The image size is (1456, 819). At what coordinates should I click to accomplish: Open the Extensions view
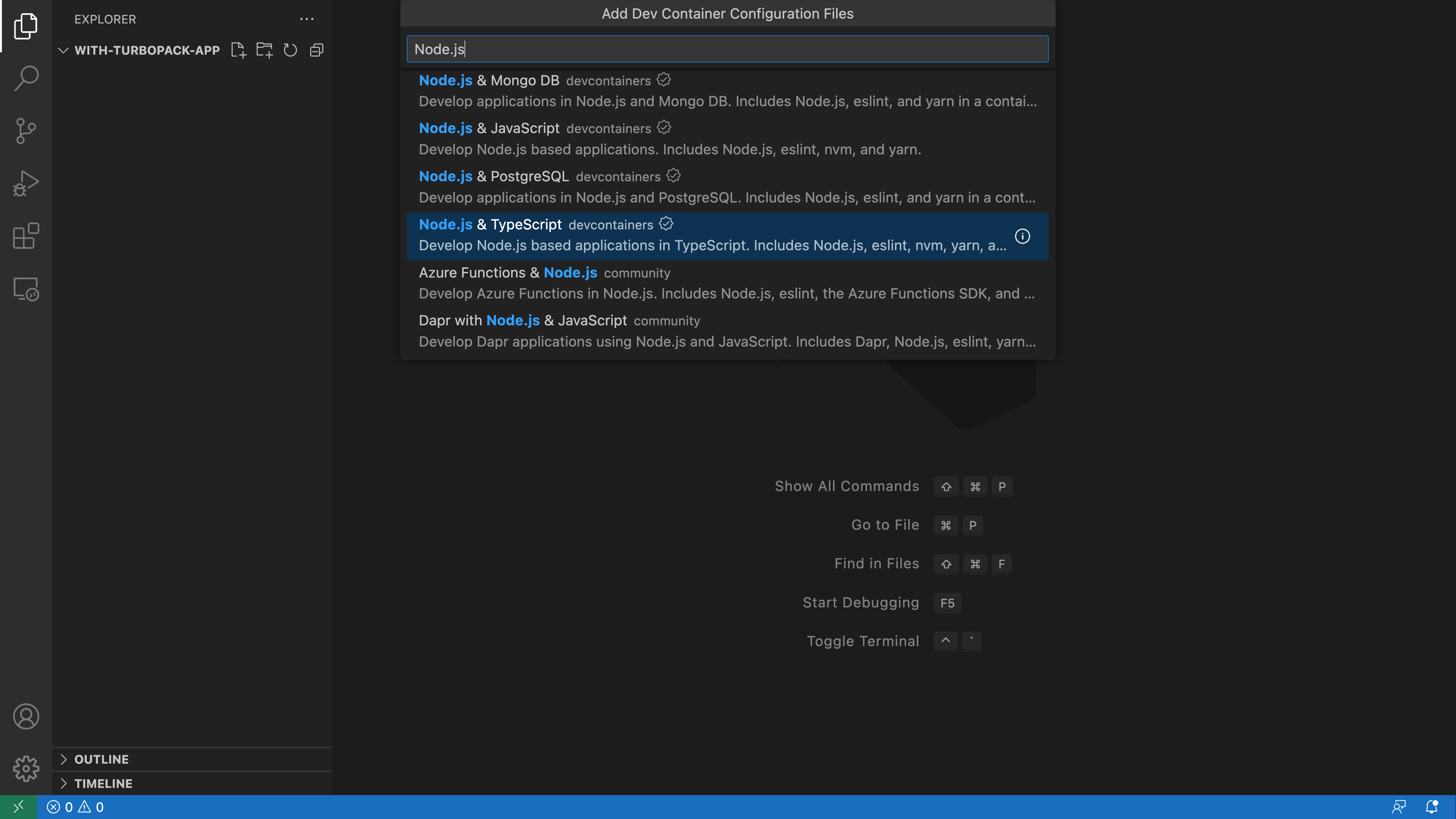click(x=26, y=236)
